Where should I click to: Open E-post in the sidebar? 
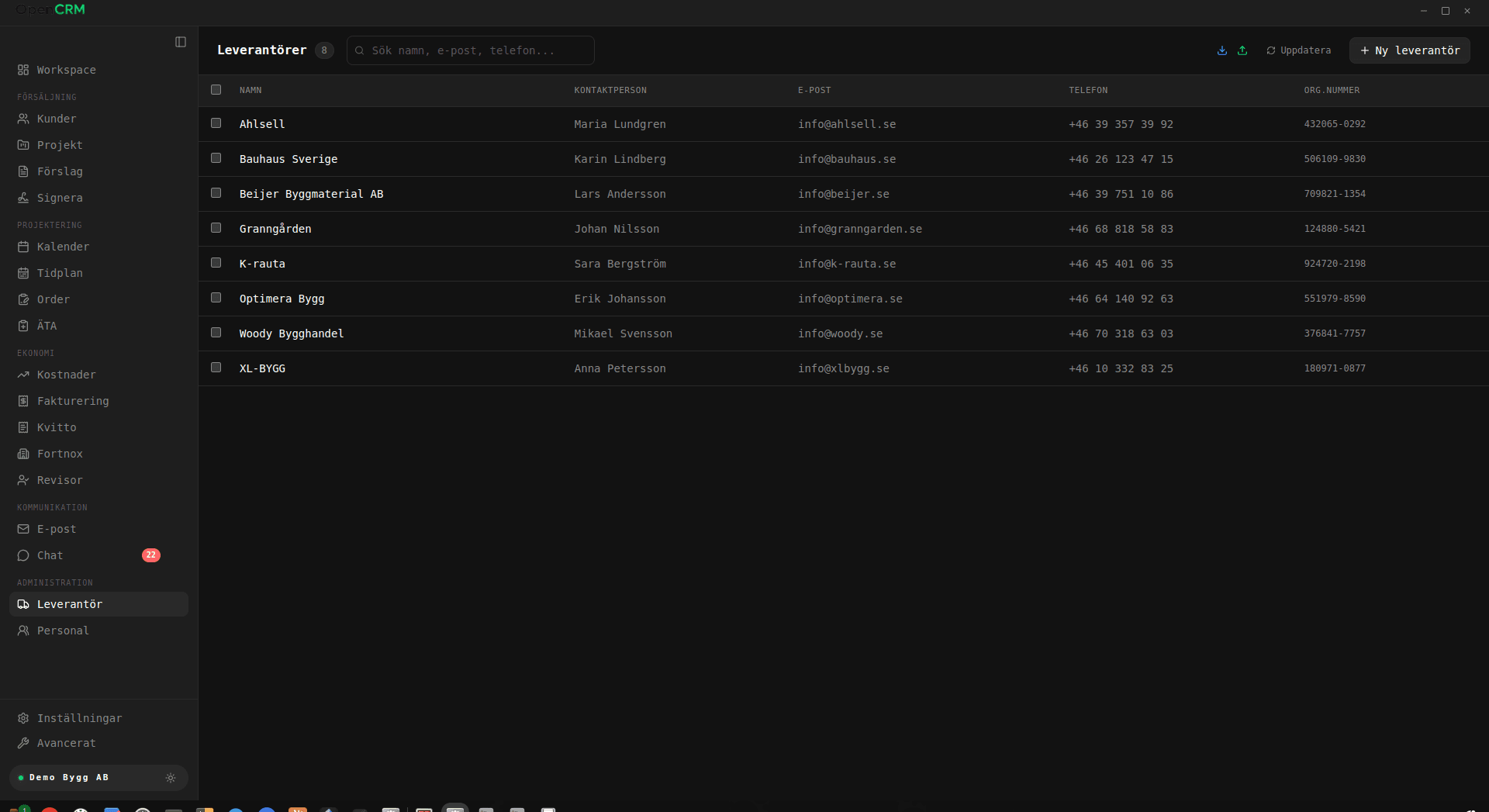pyautogui.click(x=98, y=529)
